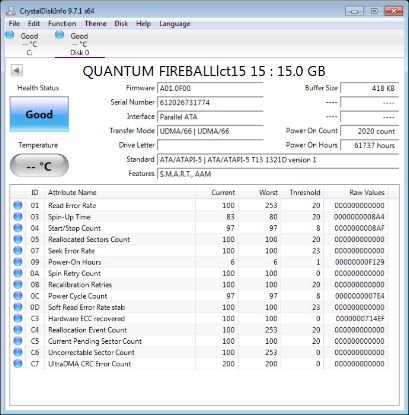
Task: Click status orb for Power Cycle Count
Action: pos(18,296)
